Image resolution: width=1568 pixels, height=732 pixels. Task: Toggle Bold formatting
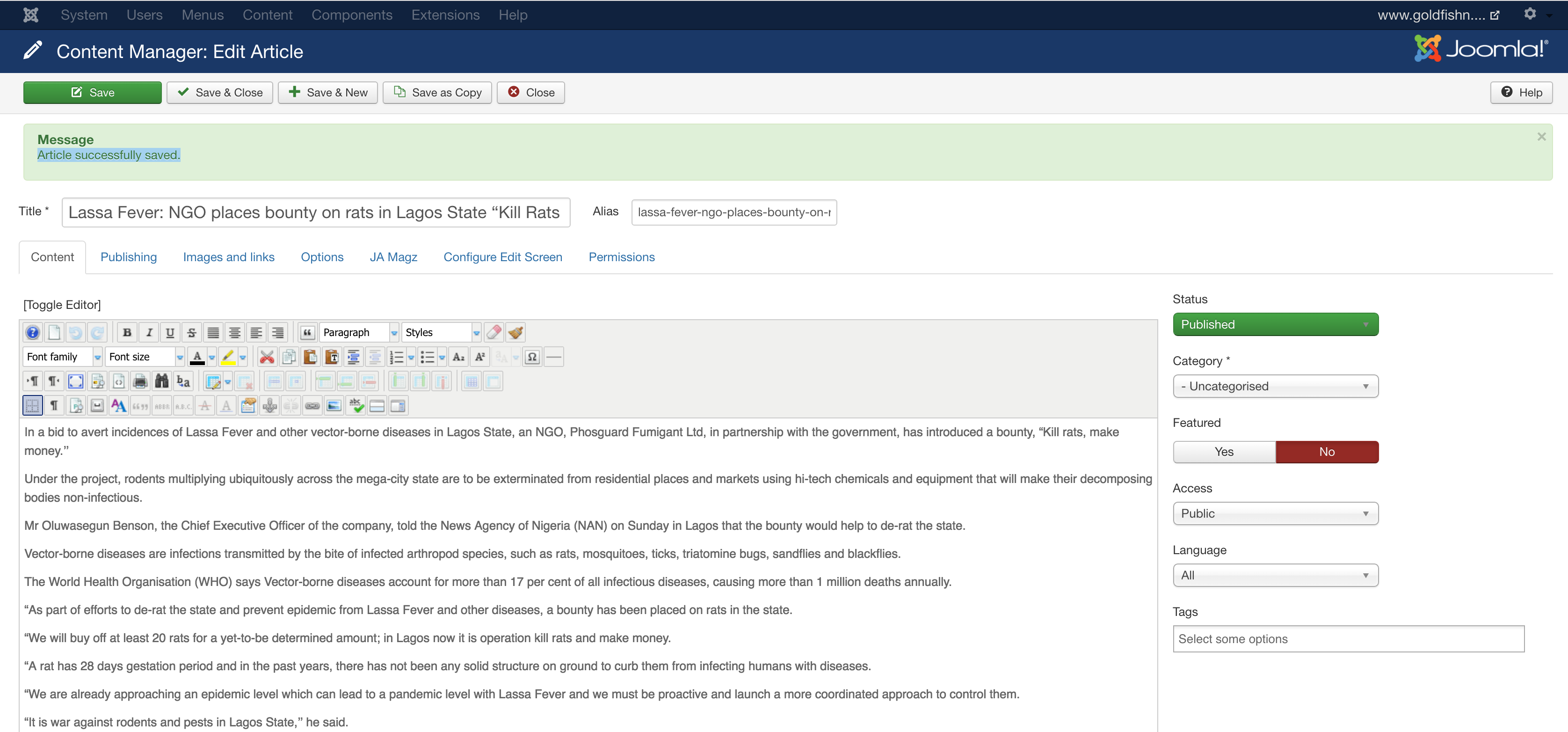(x=127, y=332)
